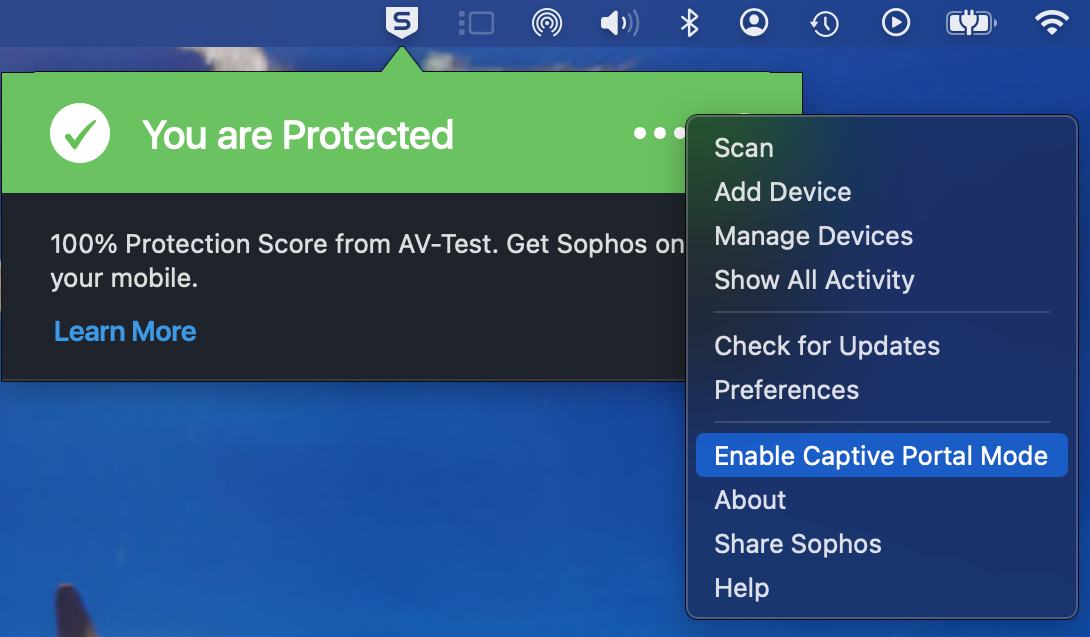
Task: Click the Sophos shield menu bar icon
Action: click(402, 22)
